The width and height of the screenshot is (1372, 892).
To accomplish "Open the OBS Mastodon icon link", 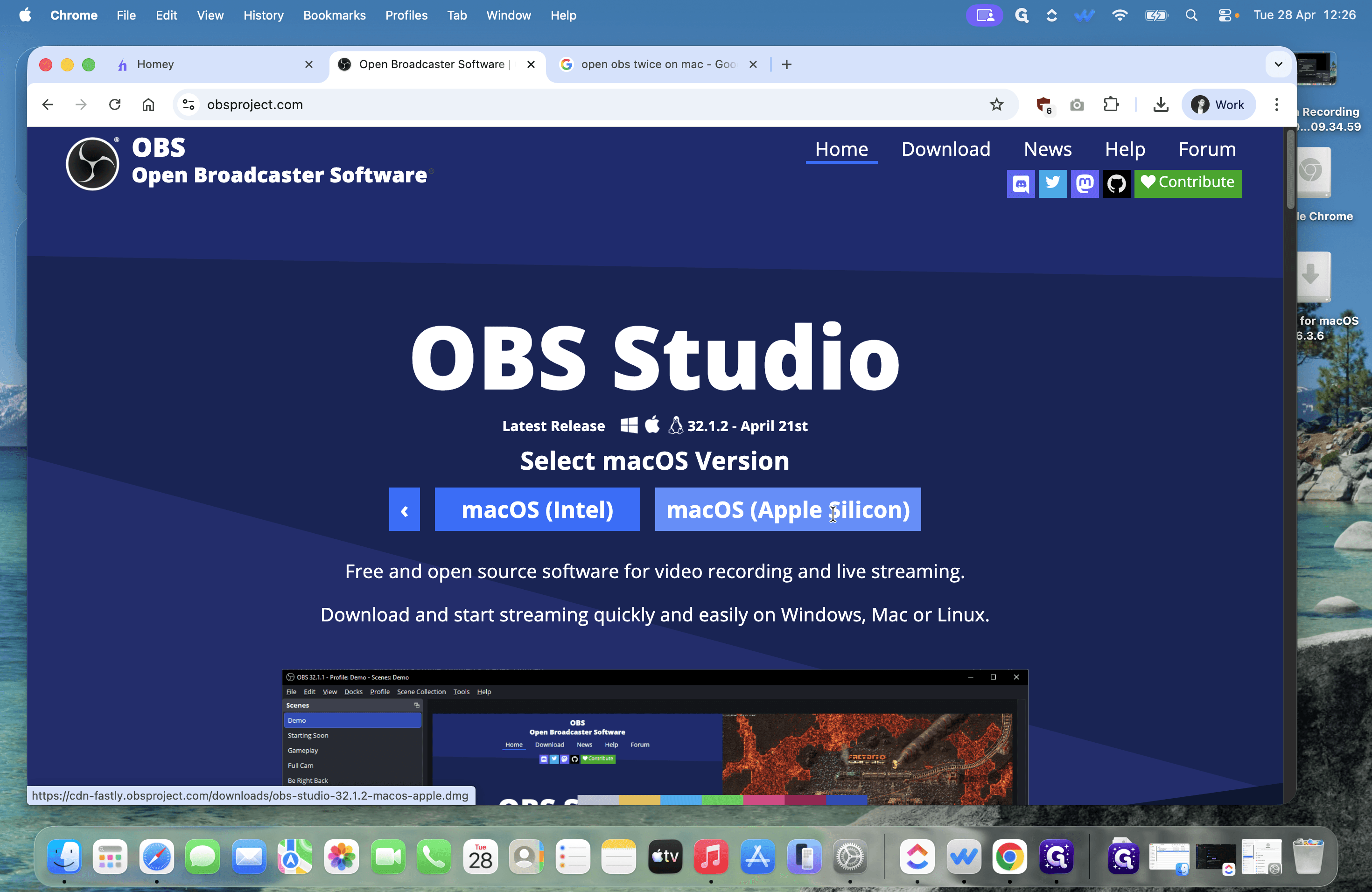I will [1085, 183].
